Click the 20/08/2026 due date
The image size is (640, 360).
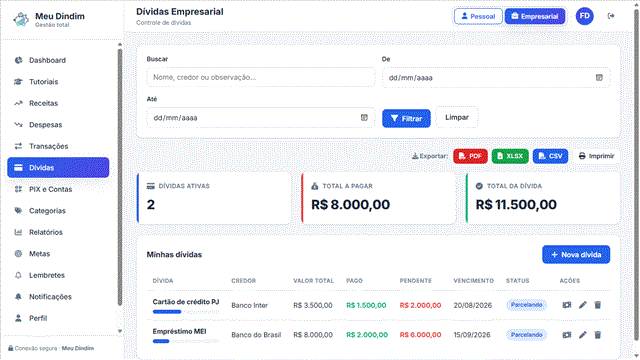pyautogui.click(x=473, y=305)
